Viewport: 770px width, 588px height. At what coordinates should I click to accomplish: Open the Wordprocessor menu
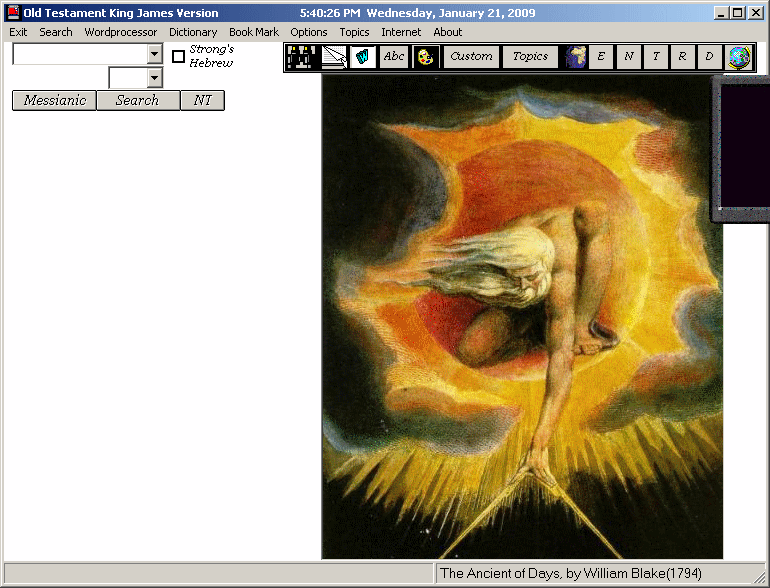(x=121, y=32)
